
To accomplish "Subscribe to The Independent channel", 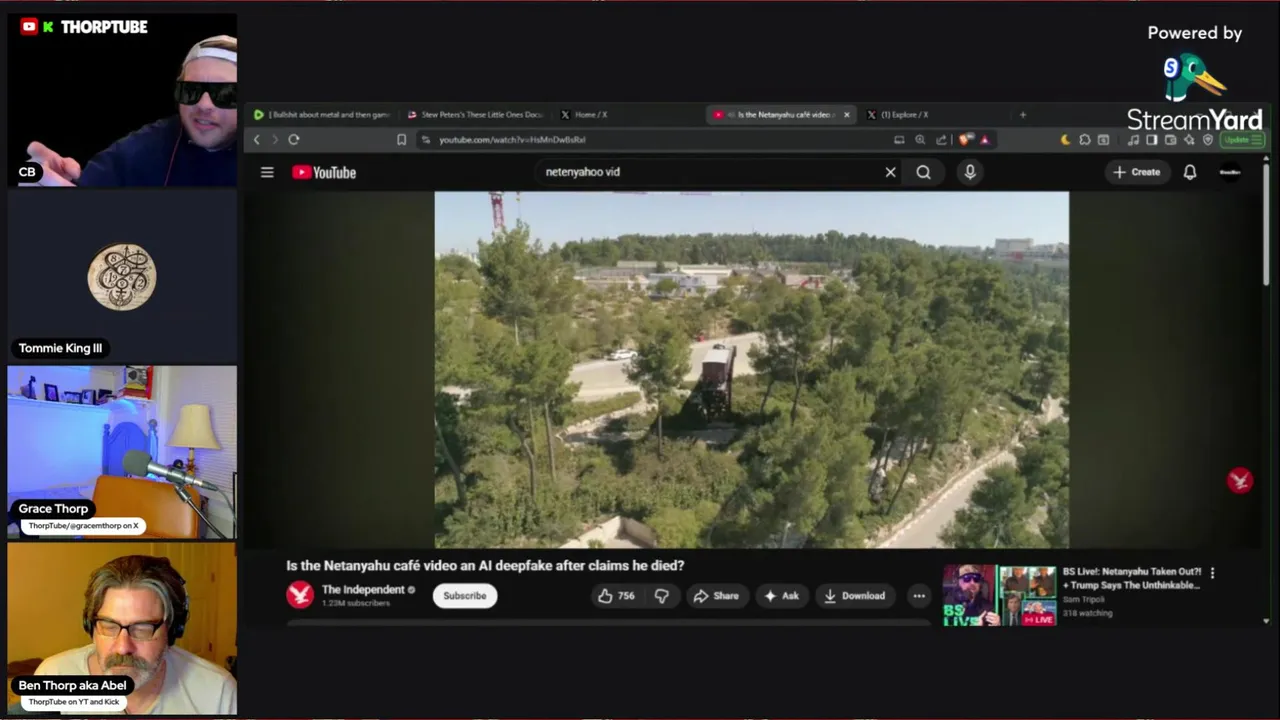I will pyautogui.click(x=464, y=596).
